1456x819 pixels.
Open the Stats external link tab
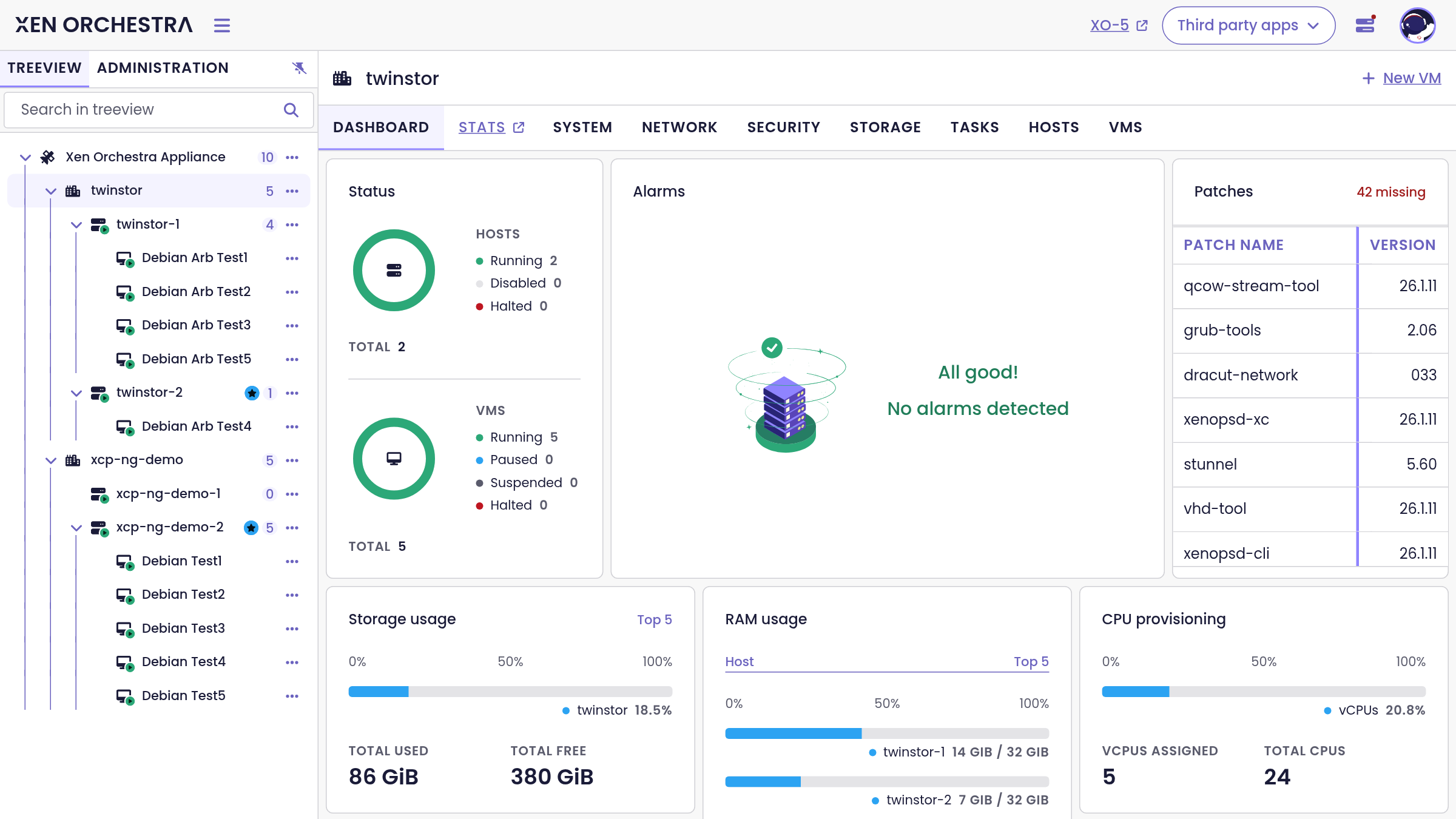pyautogui.click(x=491, y=127)
